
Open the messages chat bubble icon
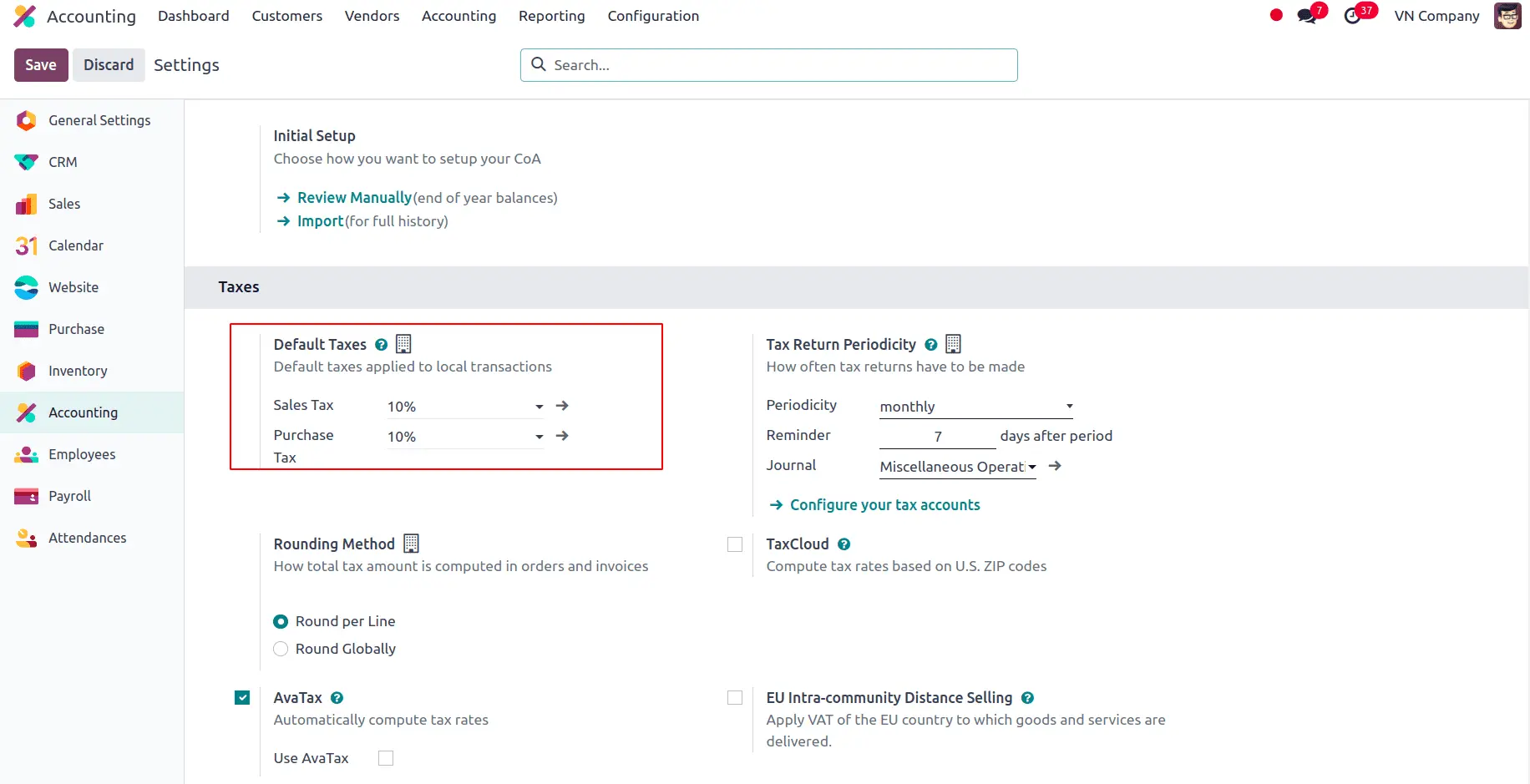[1306, 16]
